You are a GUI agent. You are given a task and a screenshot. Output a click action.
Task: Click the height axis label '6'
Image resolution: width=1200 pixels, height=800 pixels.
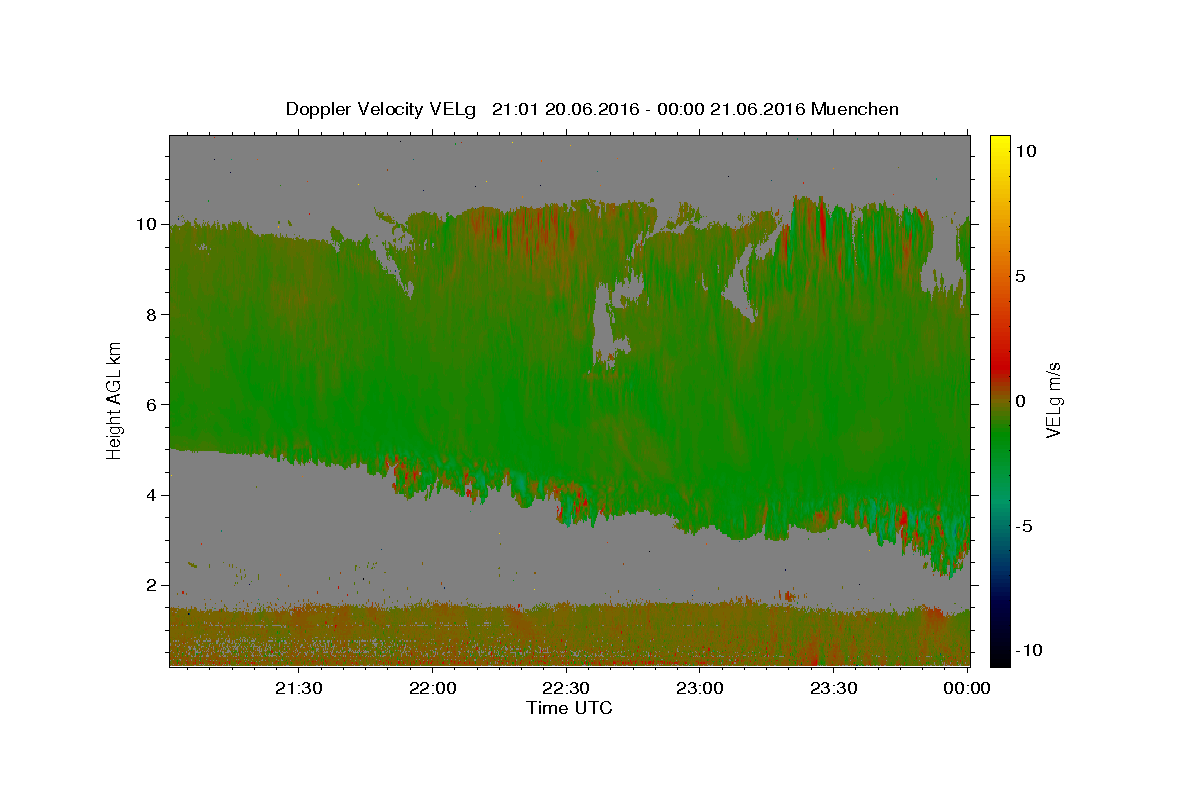pyautogui.click(x=152, y=404)
